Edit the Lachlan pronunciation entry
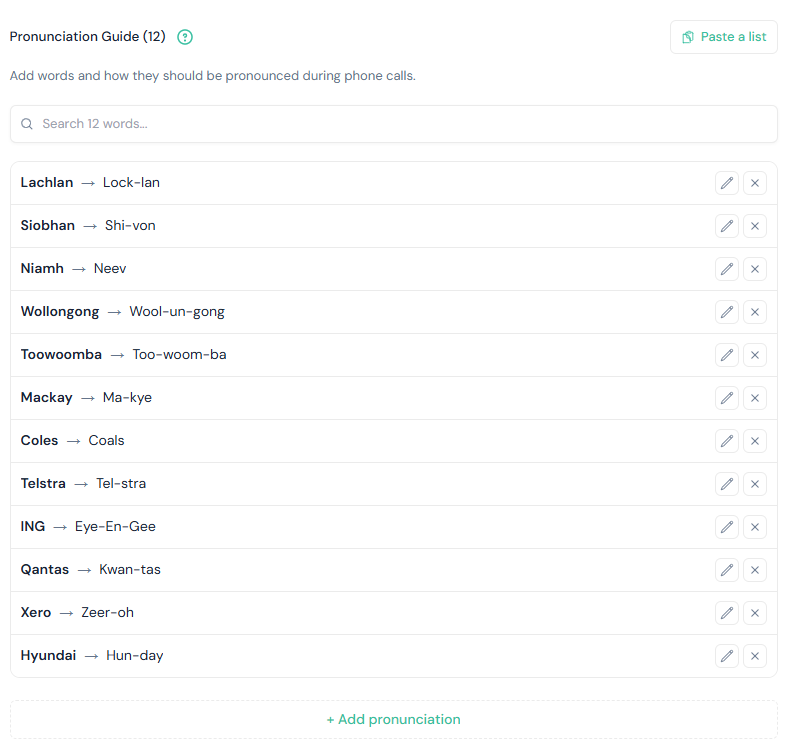 [x=727, y=183]
